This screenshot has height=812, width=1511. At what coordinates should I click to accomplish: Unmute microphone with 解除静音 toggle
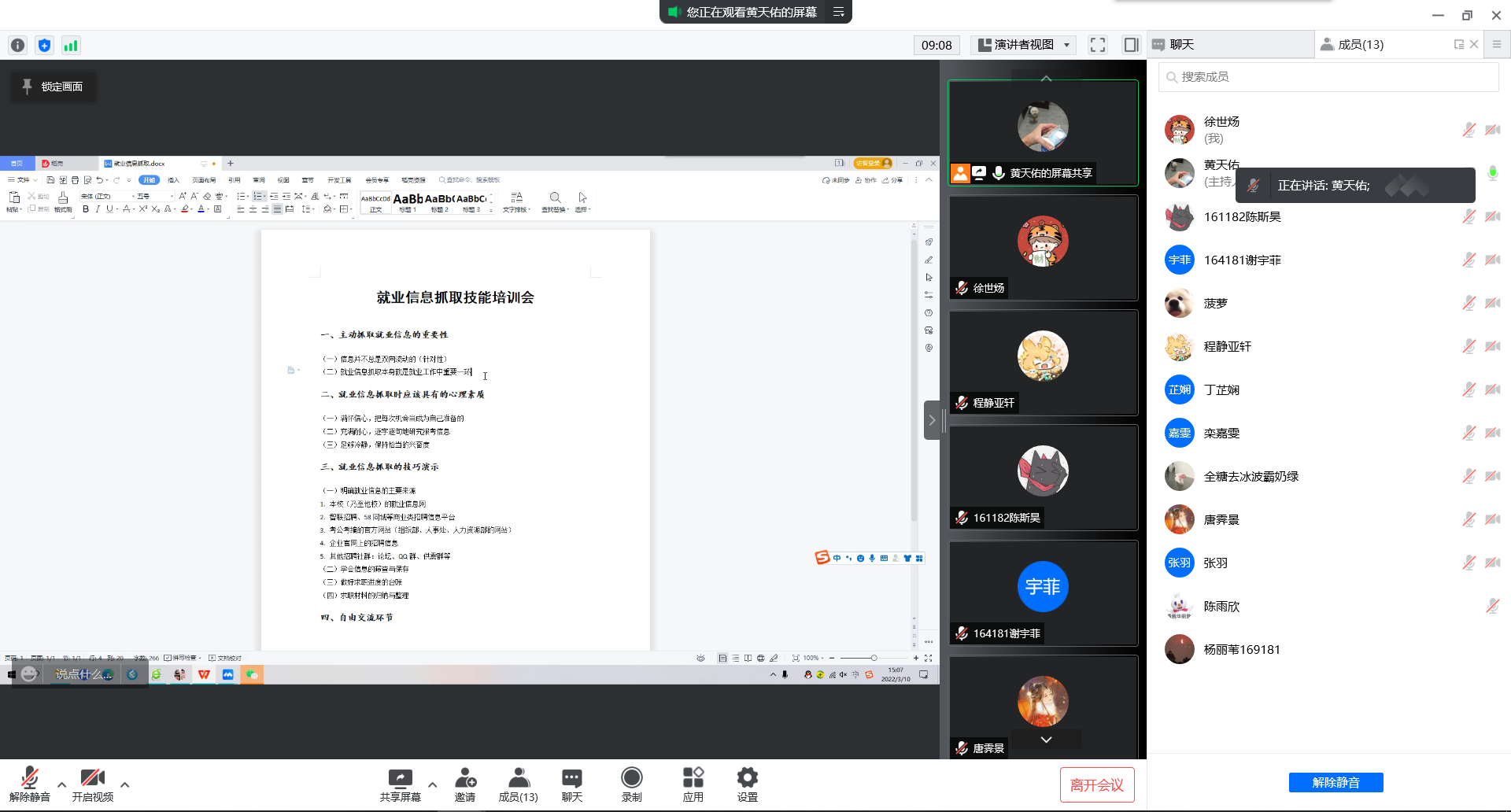[x=30, y=784]
